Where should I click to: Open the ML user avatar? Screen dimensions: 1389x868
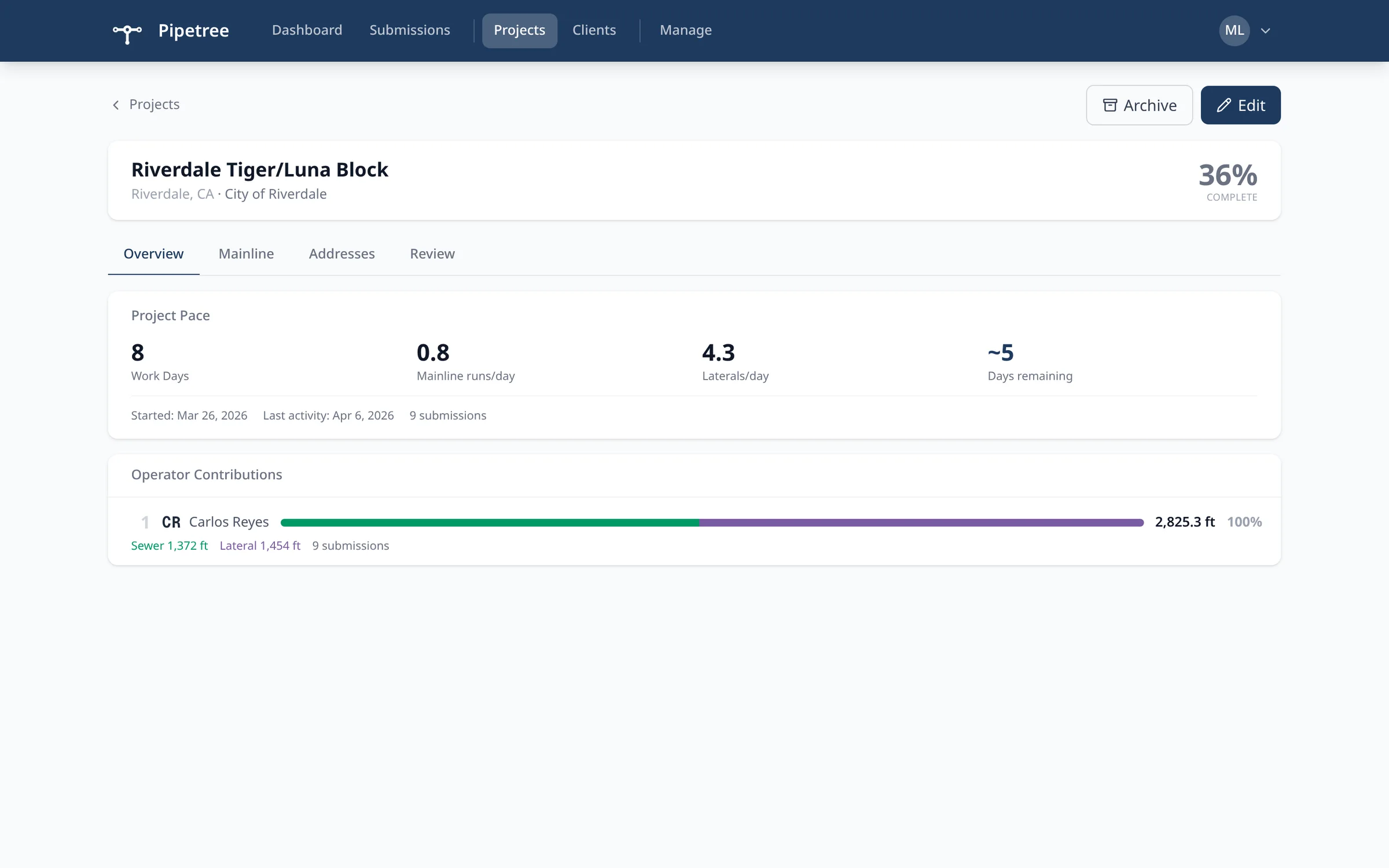[1234, 30]
